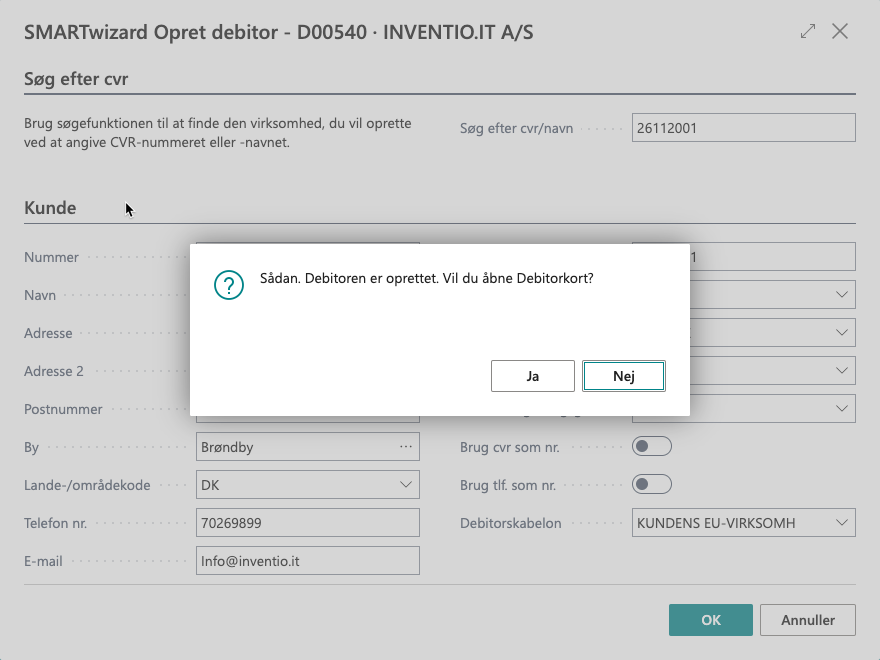
Task: Open the dropdown arrow right of Adresse 2 row
Action: [x=842, y=371]
